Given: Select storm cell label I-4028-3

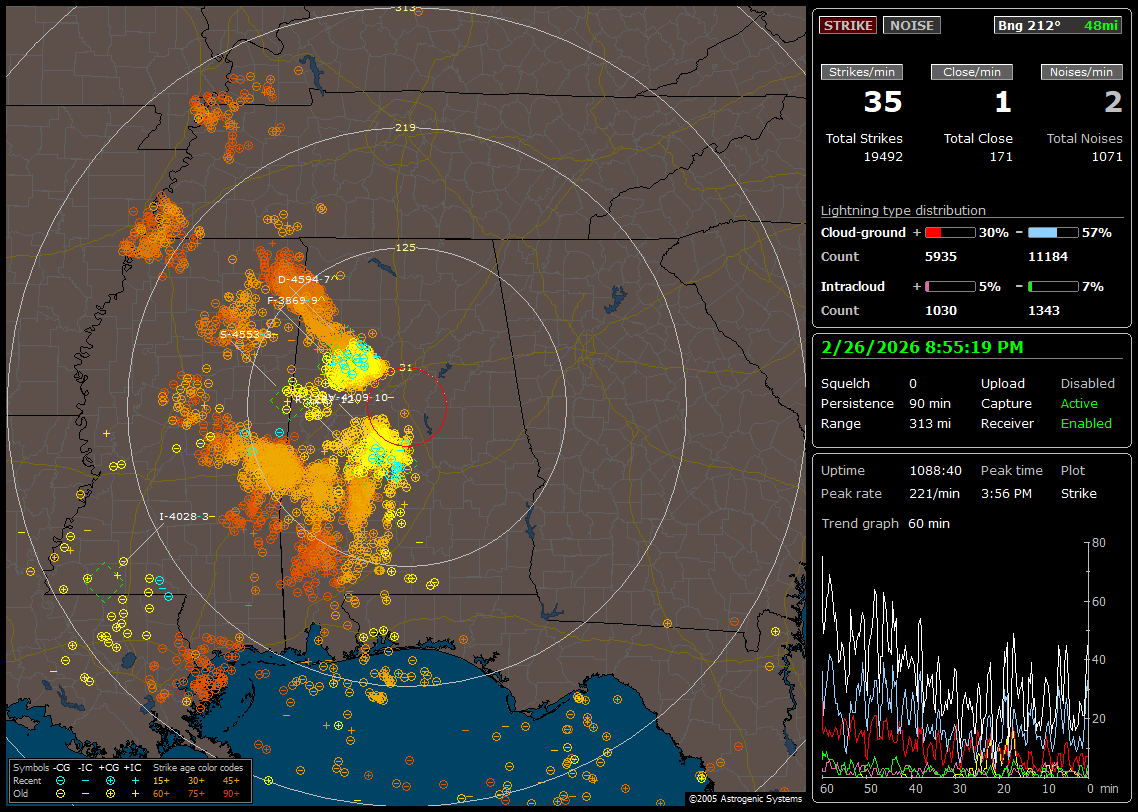Looking at the screenshot, I should pos(184,516).
